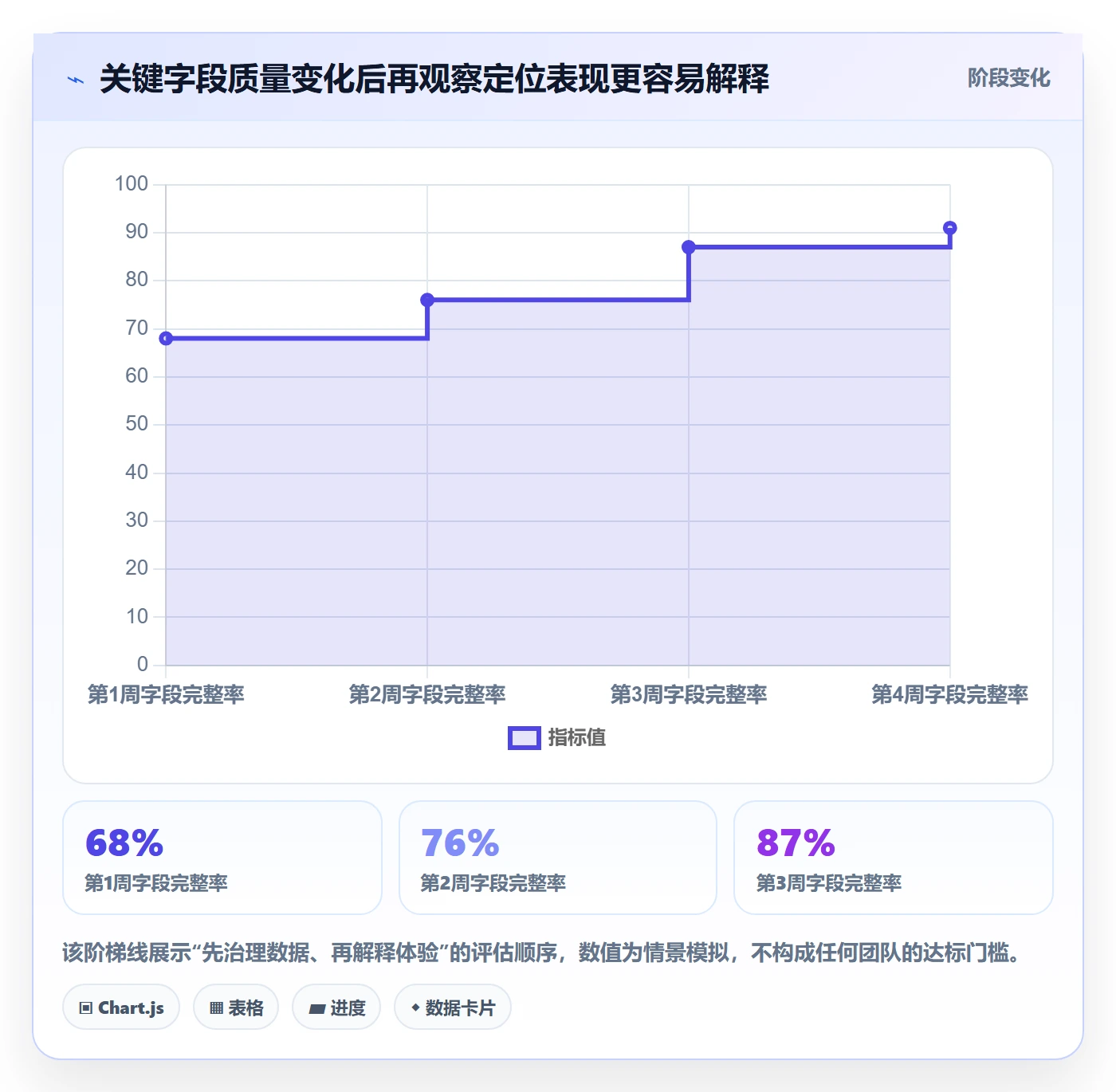This screenshot has width=1116, height=1092.
Task: Click the description text starting with 该阶梯线展示
Action: pos(544,953)
